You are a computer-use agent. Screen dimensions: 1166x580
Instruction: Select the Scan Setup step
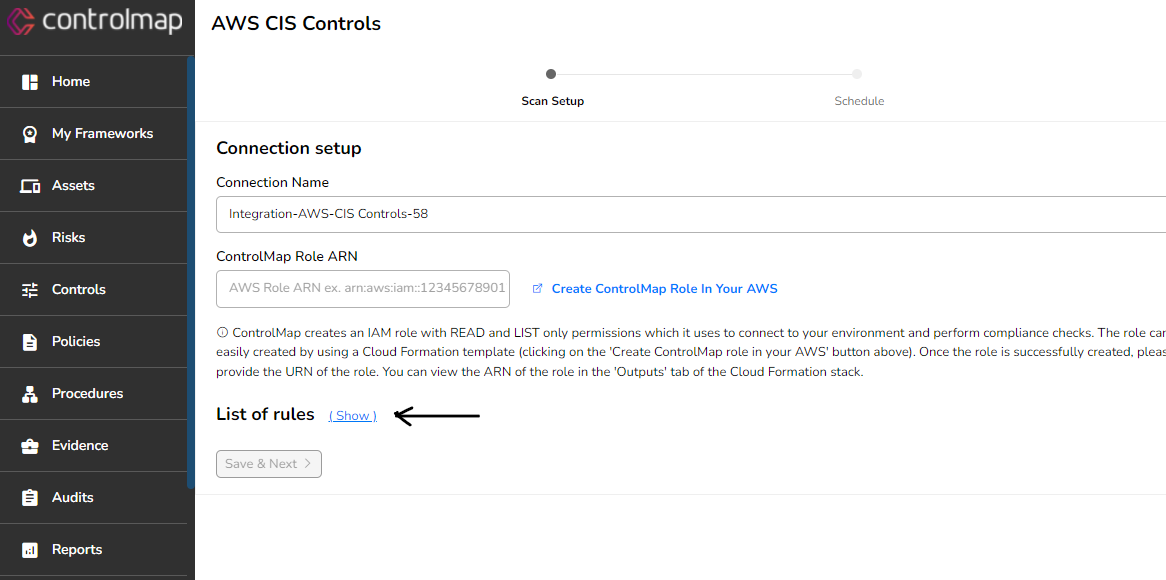tap(552, 100)
